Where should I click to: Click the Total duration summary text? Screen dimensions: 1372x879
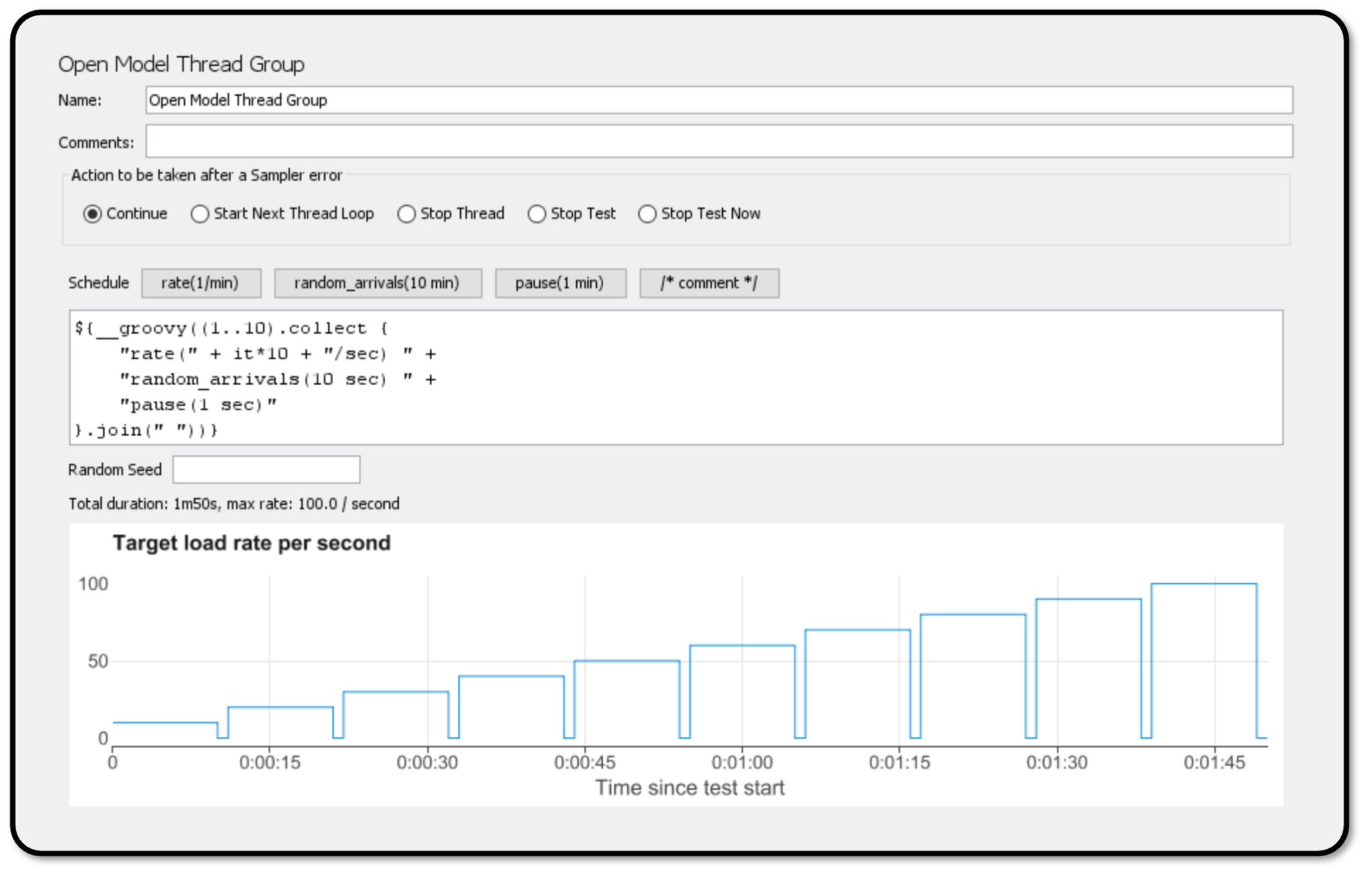[234, 504]
